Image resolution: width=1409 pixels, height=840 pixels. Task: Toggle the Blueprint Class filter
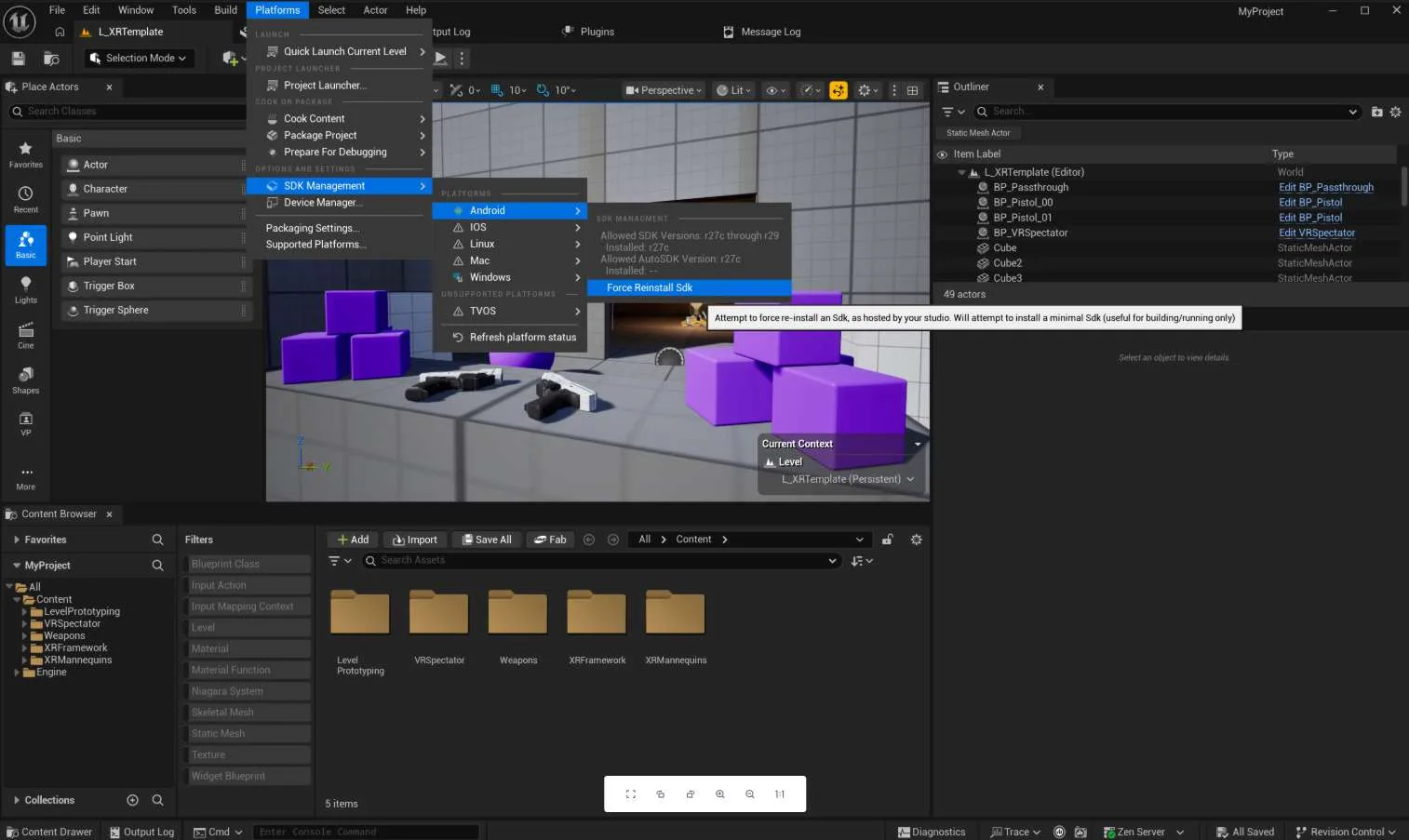[x=247, y=564]
